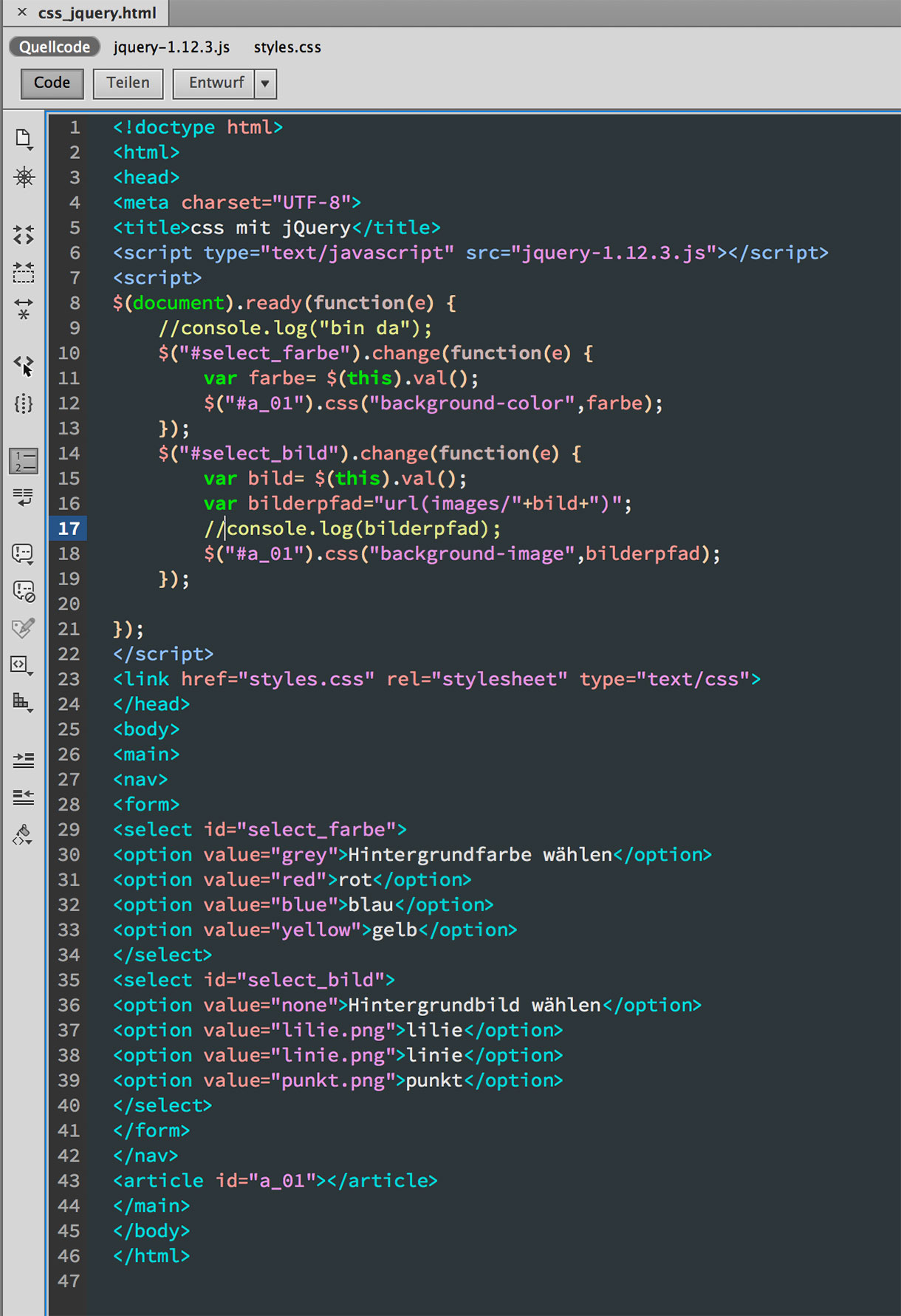Click the article id="a_01" line
The height and width of the screenshot is (1316, 901).
tap(275, 1181)
